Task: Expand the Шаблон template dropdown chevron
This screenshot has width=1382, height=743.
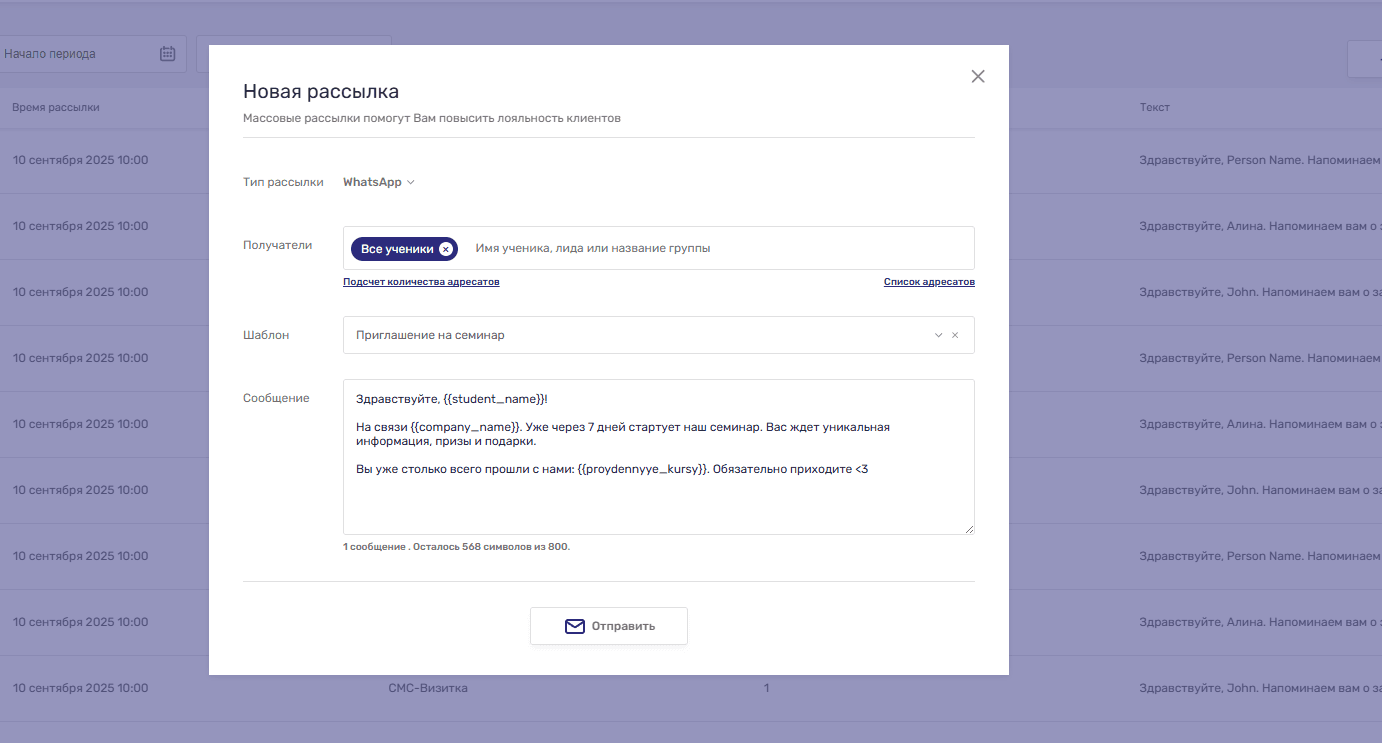Action: [x=938, y=336]
